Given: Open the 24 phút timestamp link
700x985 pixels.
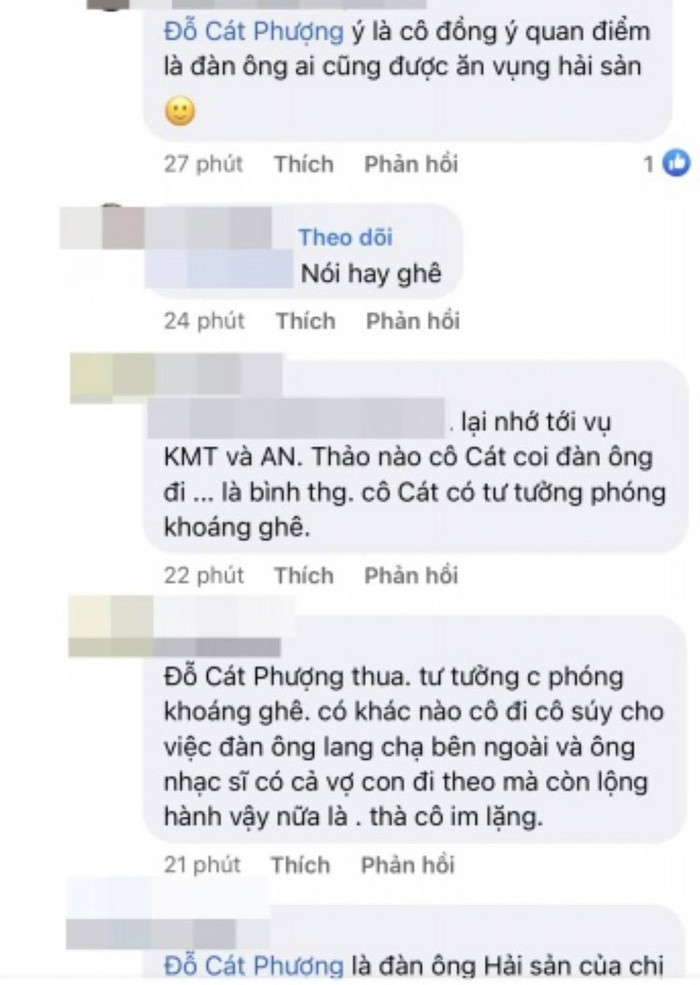Looking at the screenshot, I should tap(204, 321).
